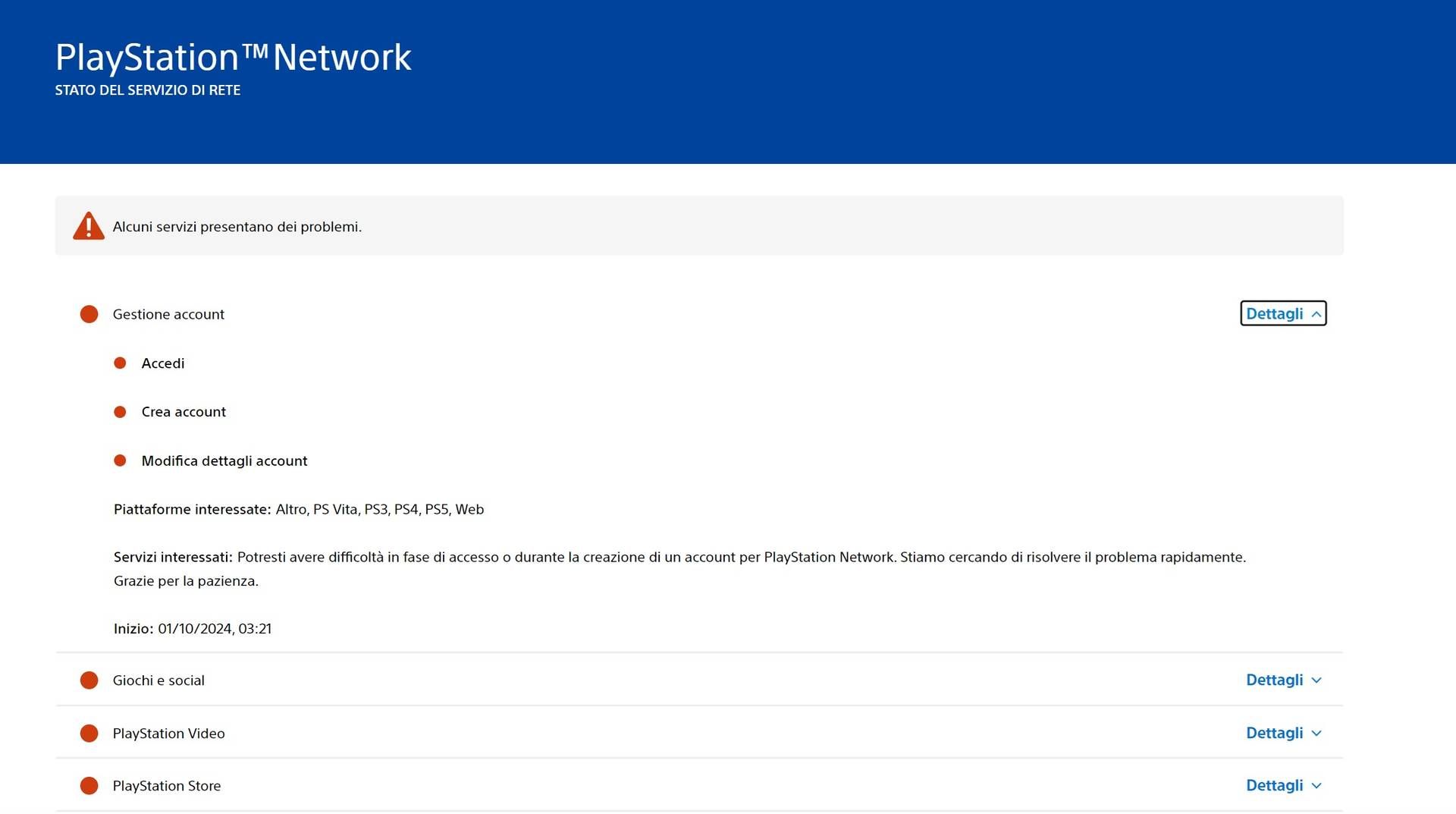Click red status dot beside Crea account
This screenshot has width=1456, height=814.
(x=120, y=412)
